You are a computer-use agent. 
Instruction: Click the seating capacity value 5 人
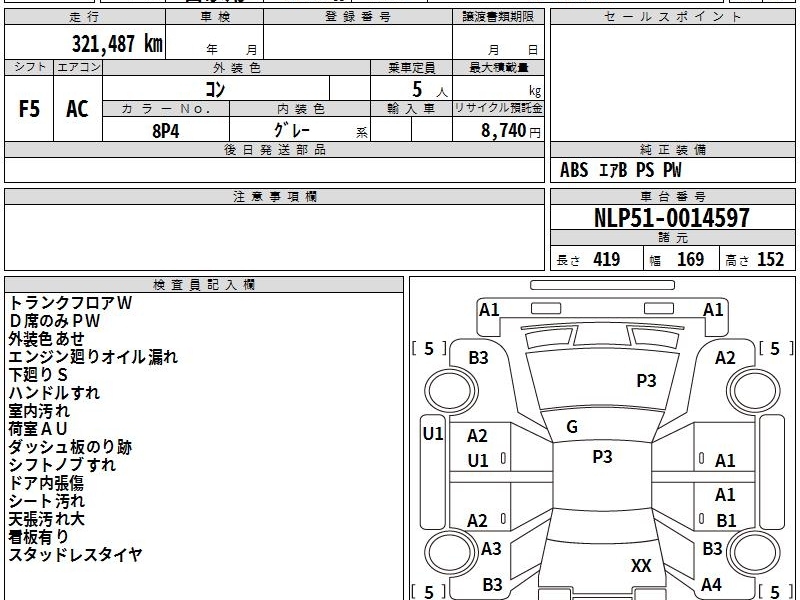(x=429, y=90)
